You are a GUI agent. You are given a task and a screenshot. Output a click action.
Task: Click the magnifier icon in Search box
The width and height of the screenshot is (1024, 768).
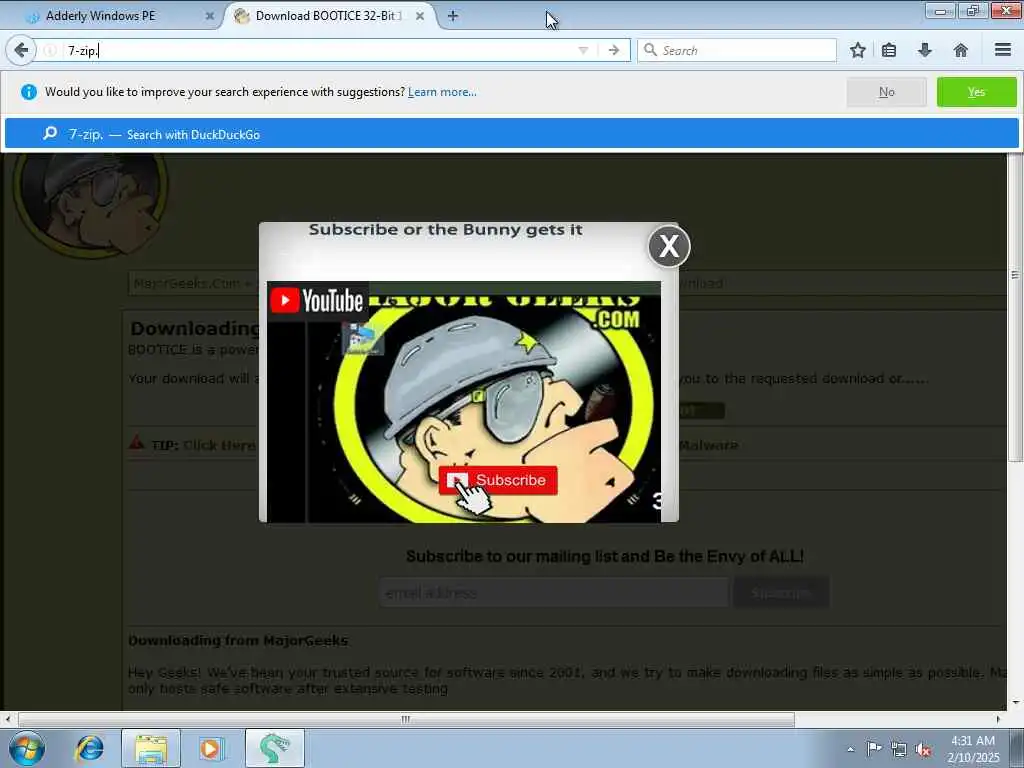[x=650, y=50]
